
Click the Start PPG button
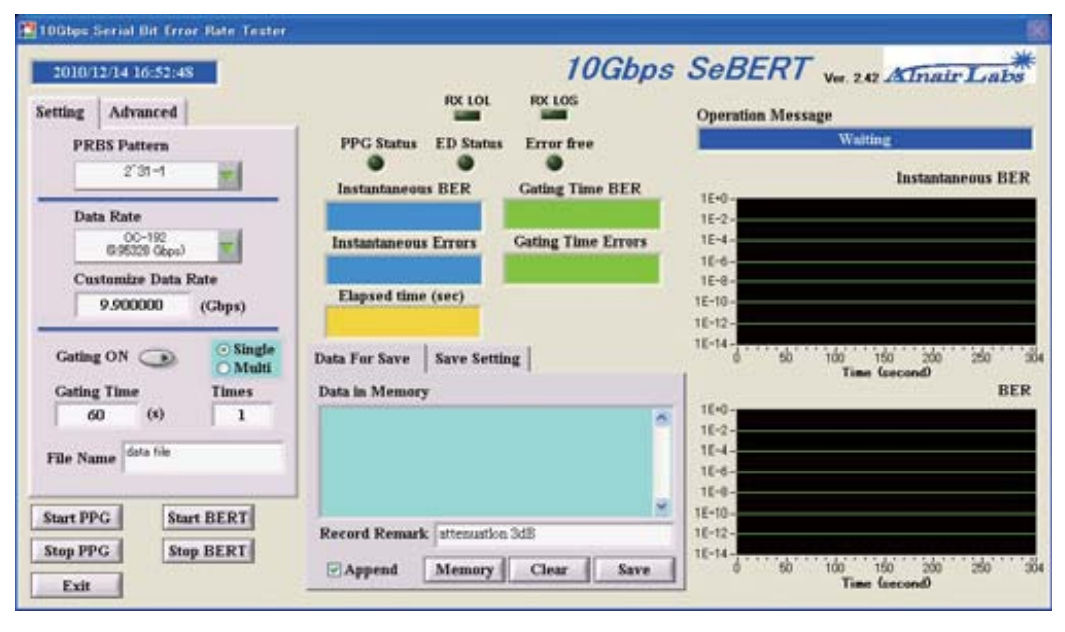[x=77, y=517]
